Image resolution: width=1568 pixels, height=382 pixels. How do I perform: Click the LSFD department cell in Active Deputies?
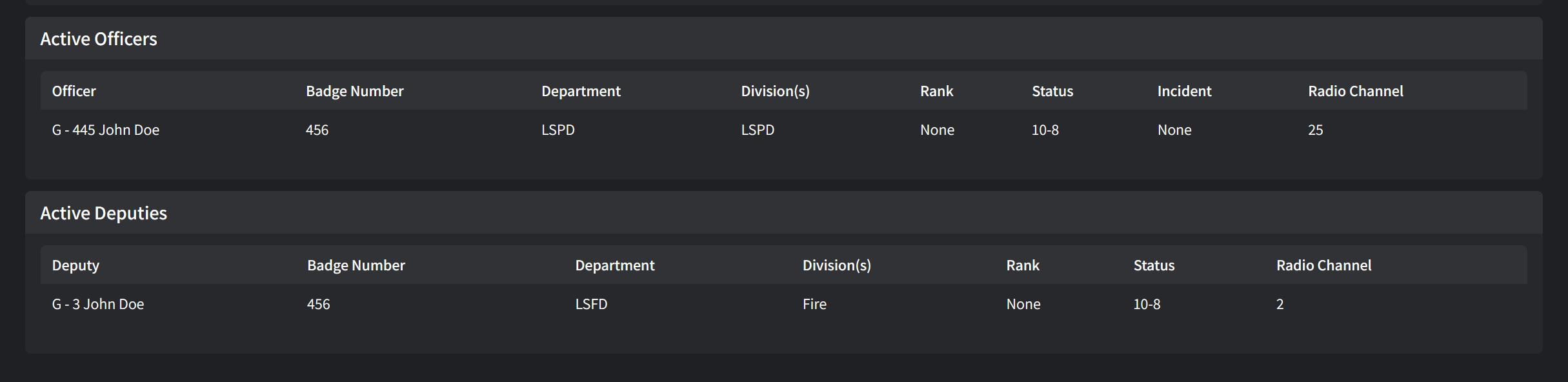coord(590,303)
